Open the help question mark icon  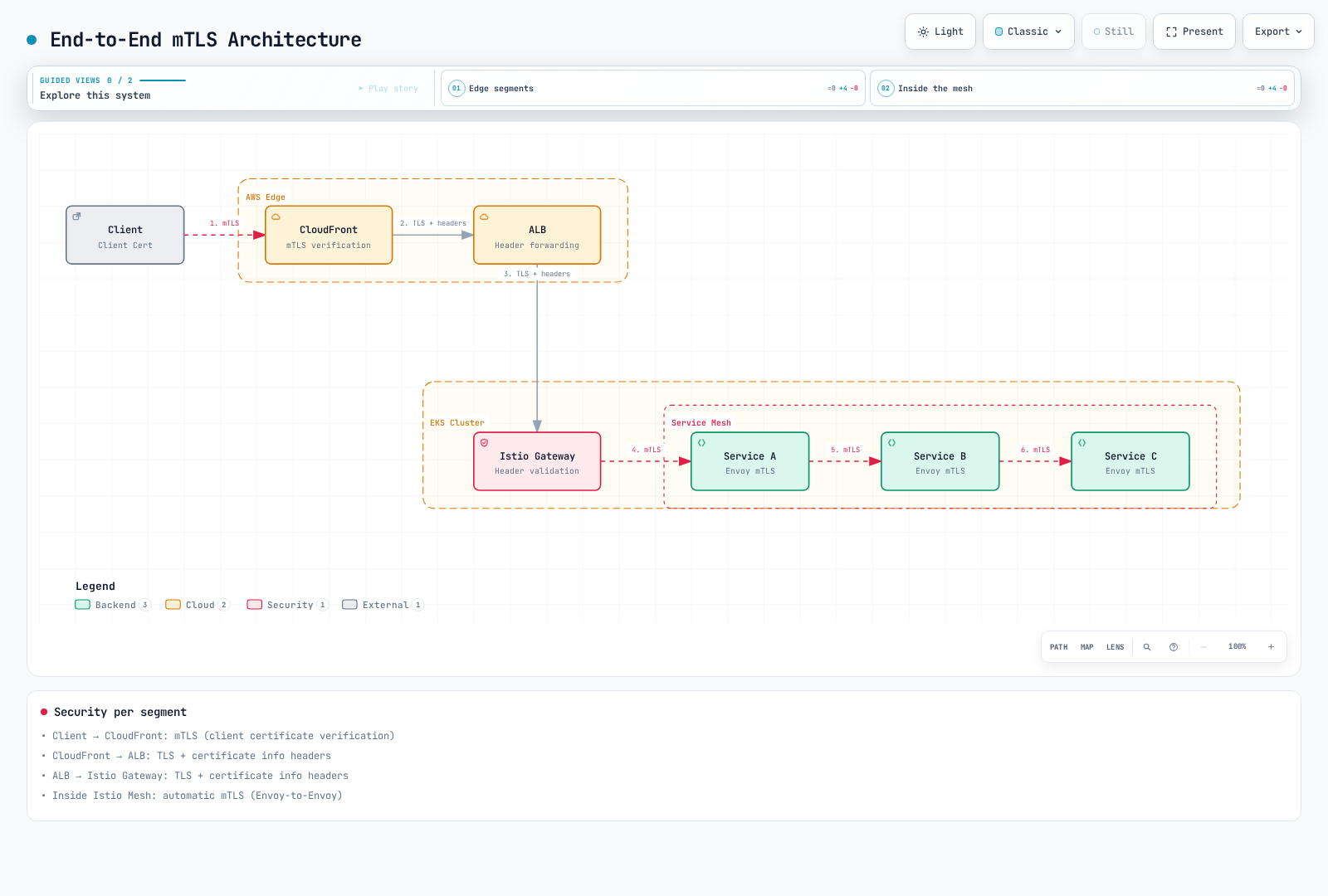[x=1174, y=647]
